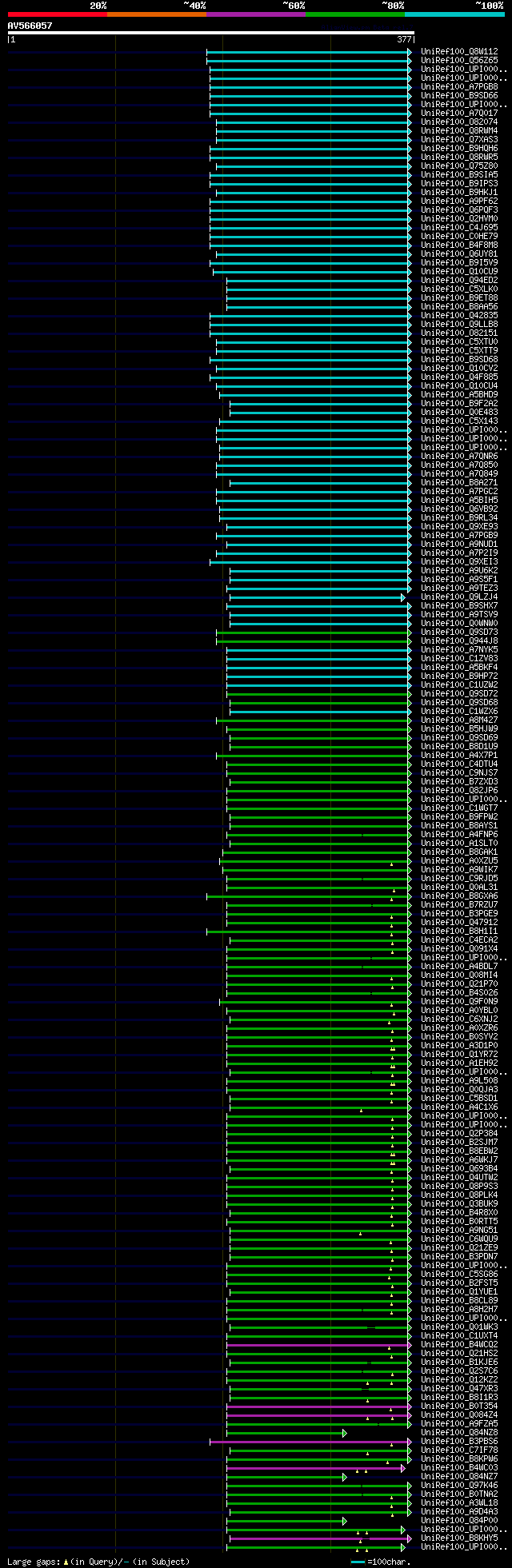This screenshot has height=1568, width=512.
Task: Click hit label UniRef100_A5BHD9
Action: pos(459,395)
